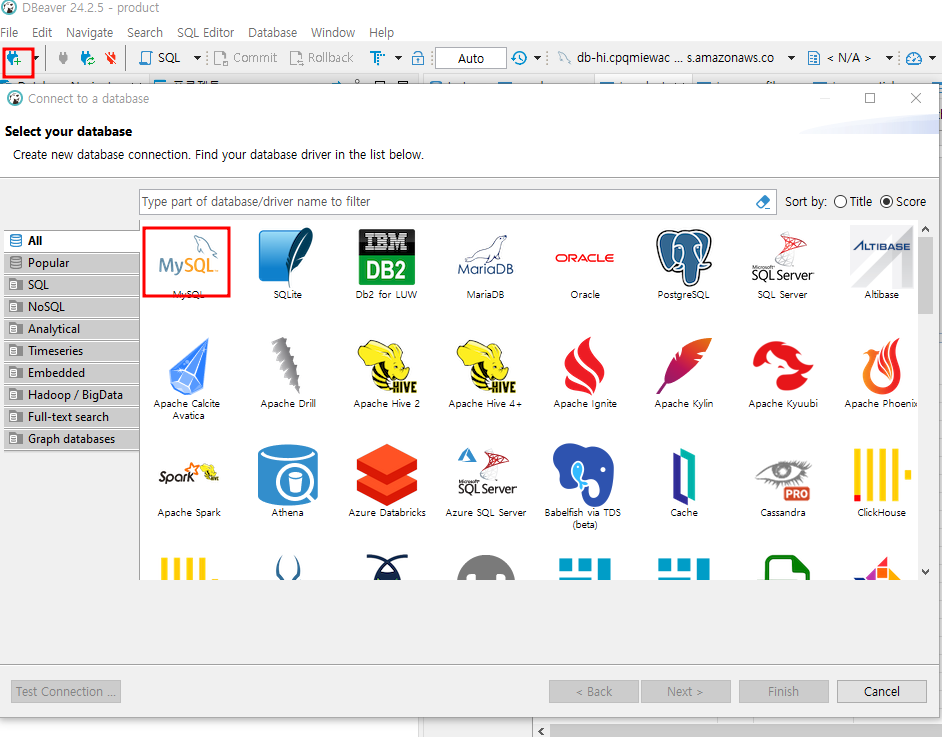The height and width of the screenshot is (737, 942).
Task: Click the lock toolbar icon
Action: point(418,58)
